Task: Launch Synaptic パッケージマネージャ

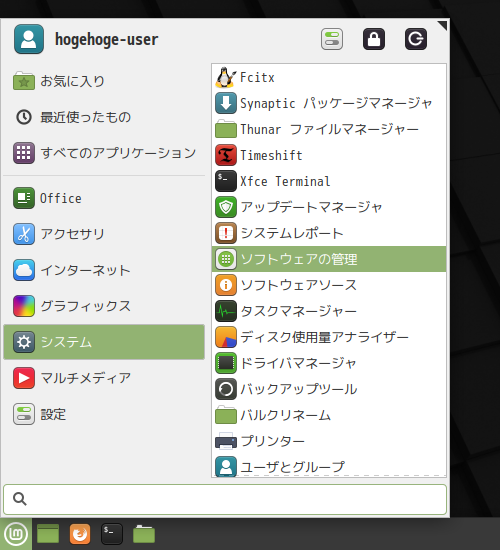Action: pyautogui.click(x=329, y=103)
